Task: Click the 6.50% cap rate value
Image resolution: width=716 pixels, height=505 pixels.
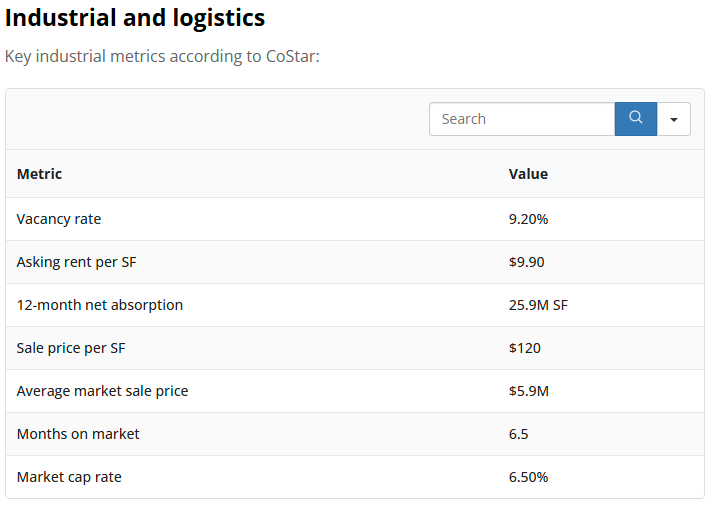Action: (x=528, y=477)
